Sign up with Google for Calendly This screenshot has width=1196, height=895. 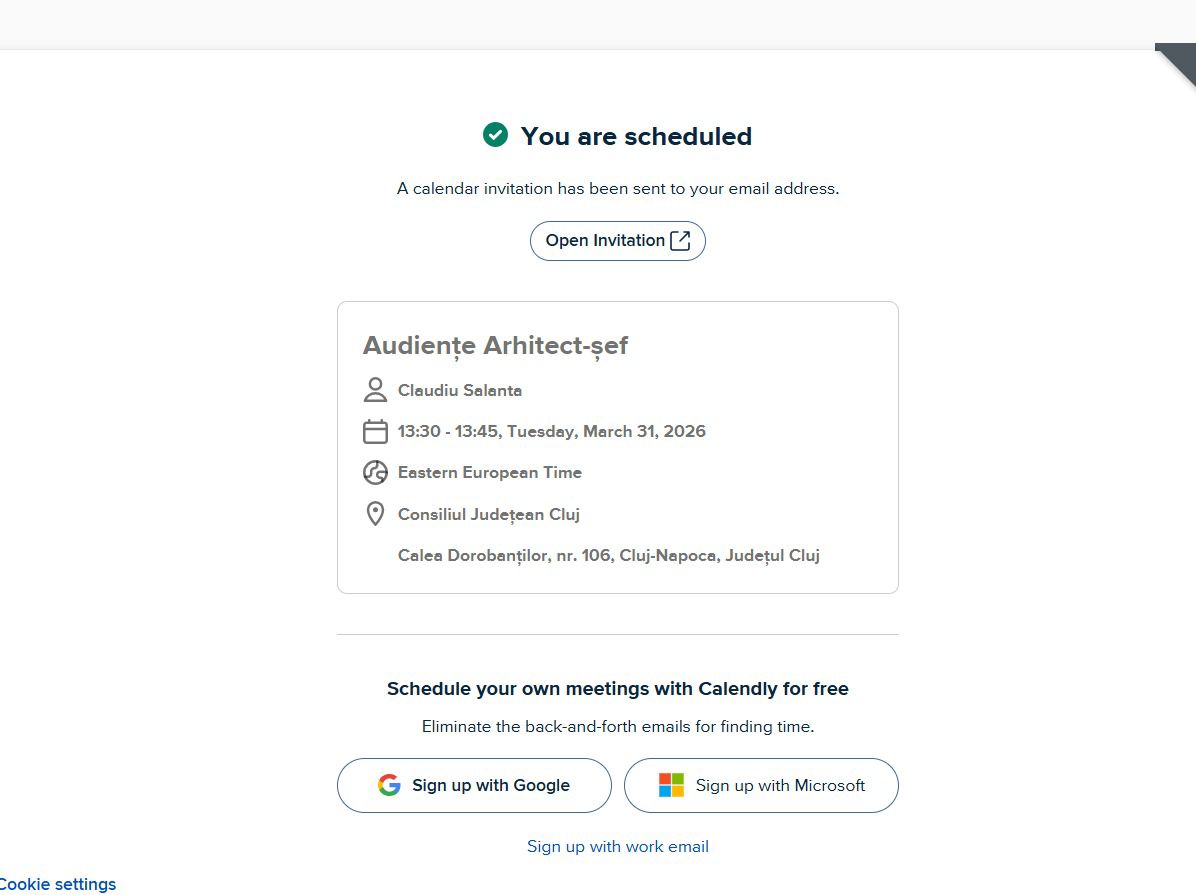point(473,785)
